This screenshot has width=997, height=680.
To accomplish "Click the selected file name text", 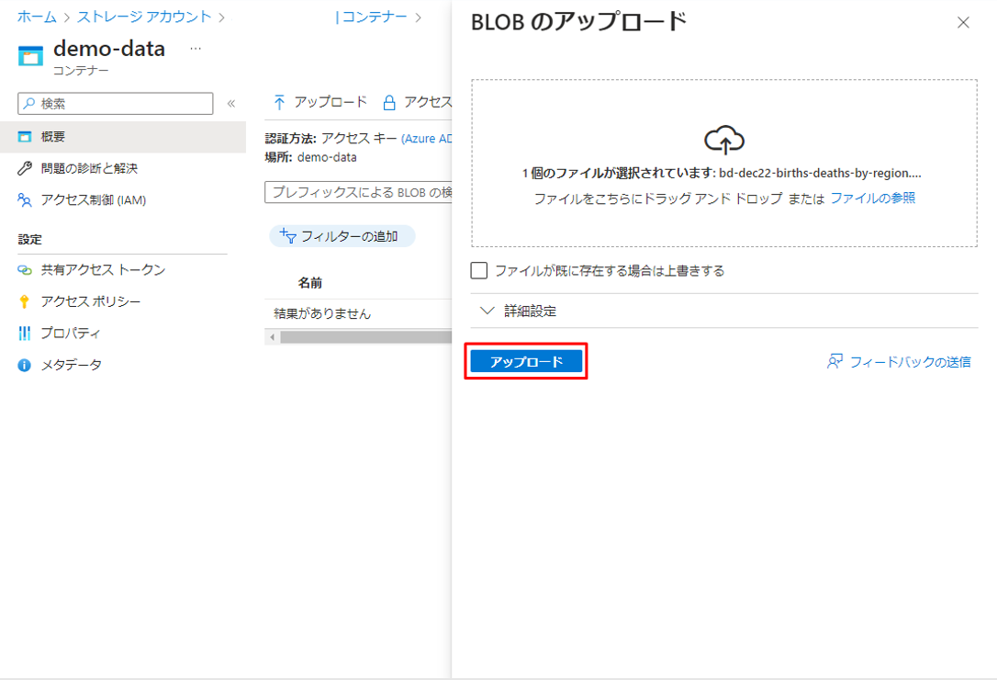I will point(820,173).
